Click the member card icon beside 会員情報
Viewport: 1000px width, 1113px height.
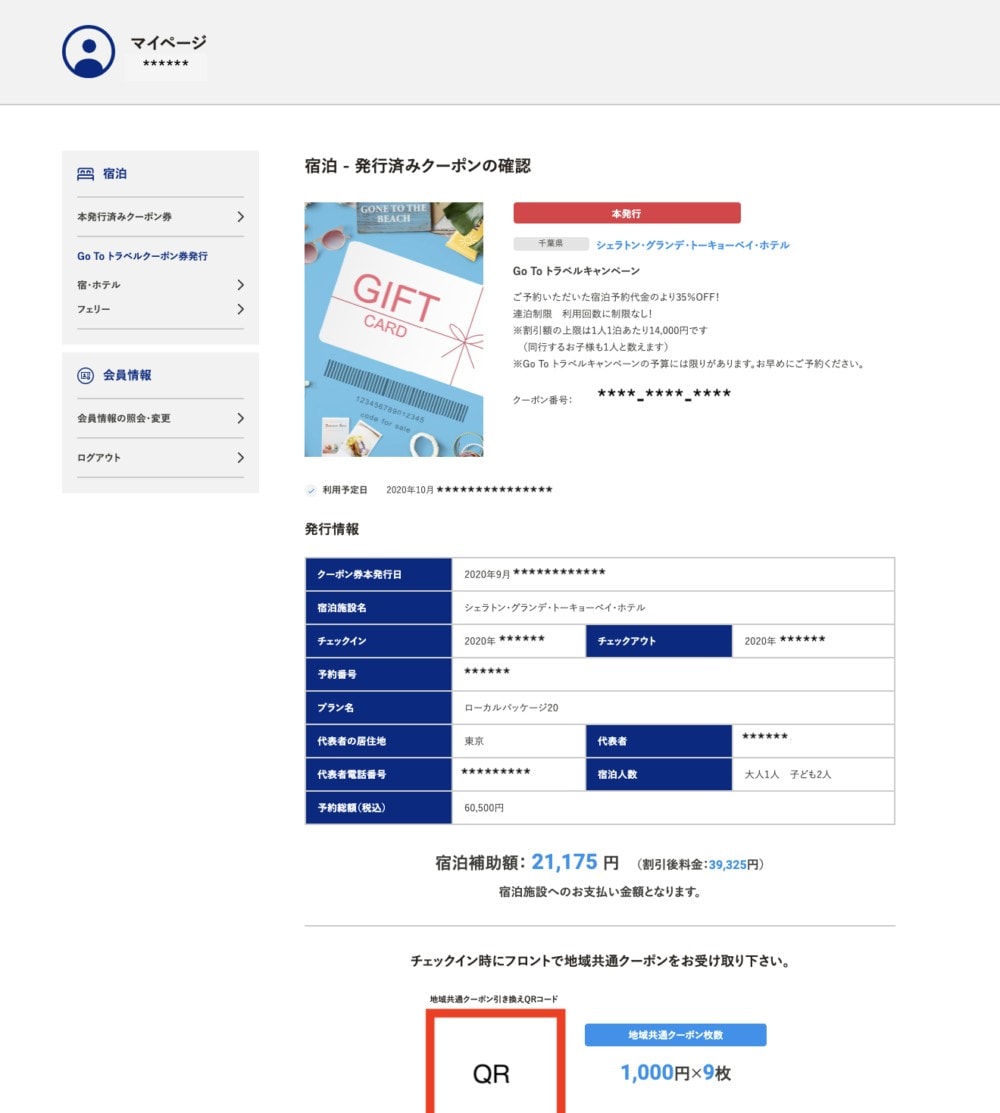click(85, 375)
